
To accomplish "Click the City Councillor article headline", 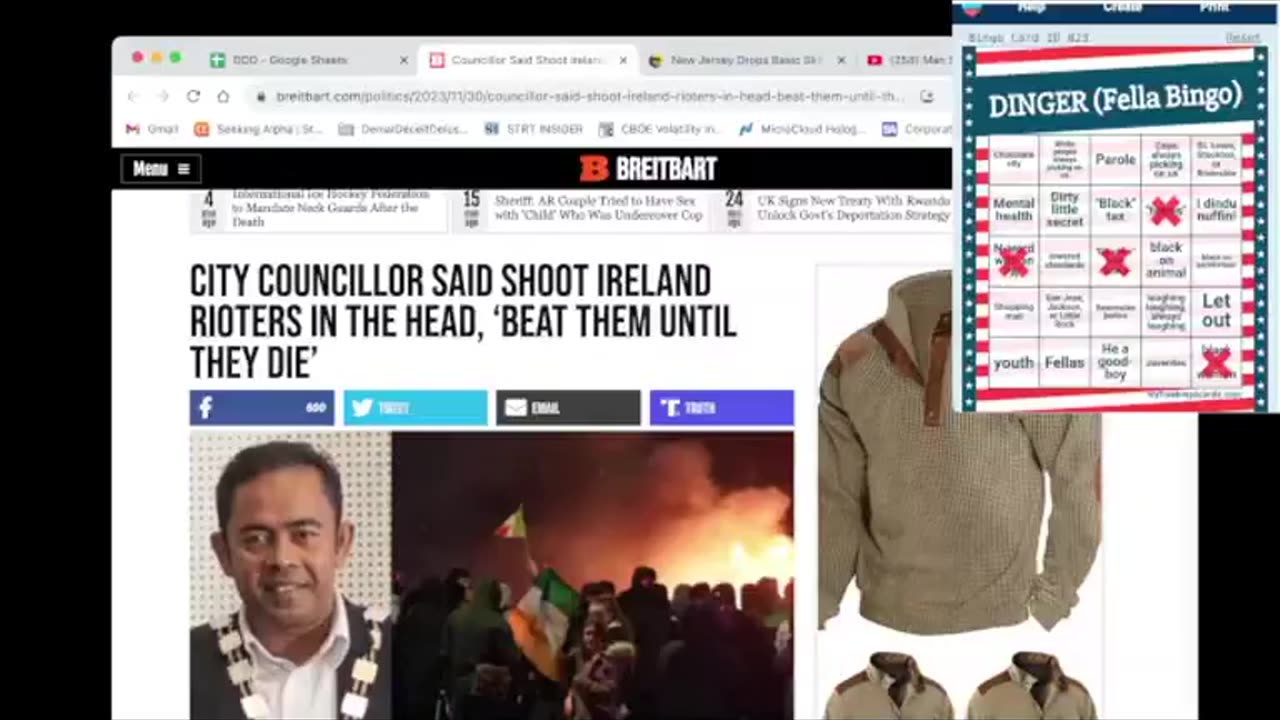I will [x=463, y=322].
